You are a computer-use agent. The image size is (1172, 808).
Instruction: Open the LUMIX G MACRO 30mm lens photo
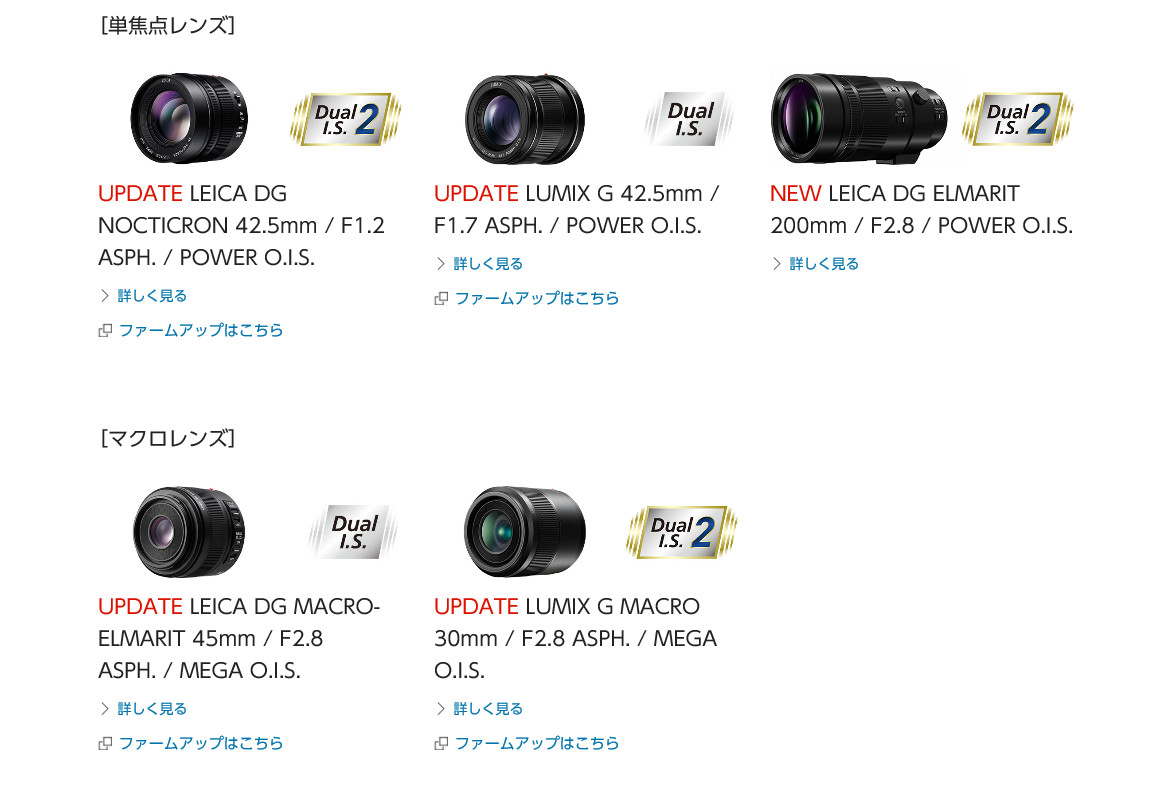click(525, 531)
